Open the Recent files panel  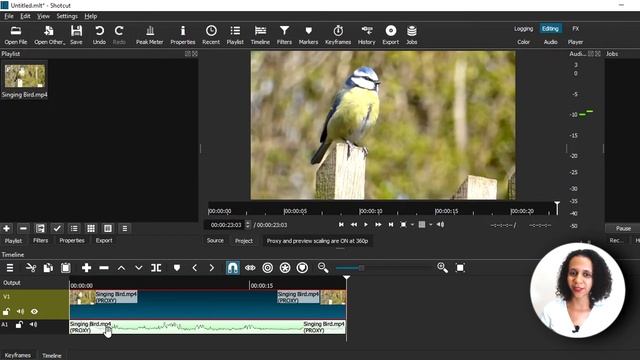(211, 35)
